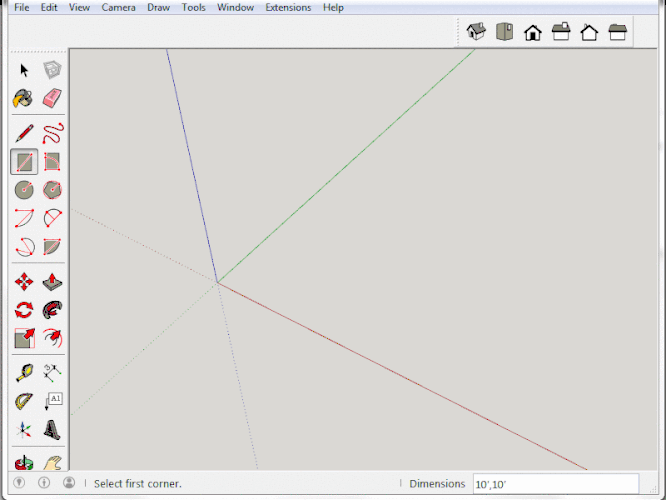The height and width of the screenshot is (500, 666).
Task: Select the Text label tool A1
Action: (x=53, y=401)
